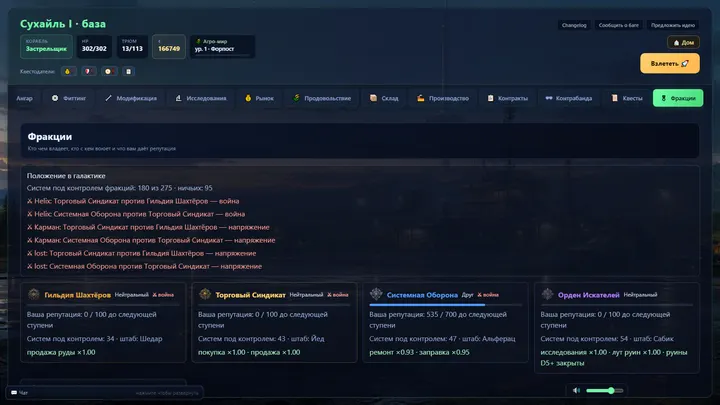Open the Фиттинг tab

(69, 98)
